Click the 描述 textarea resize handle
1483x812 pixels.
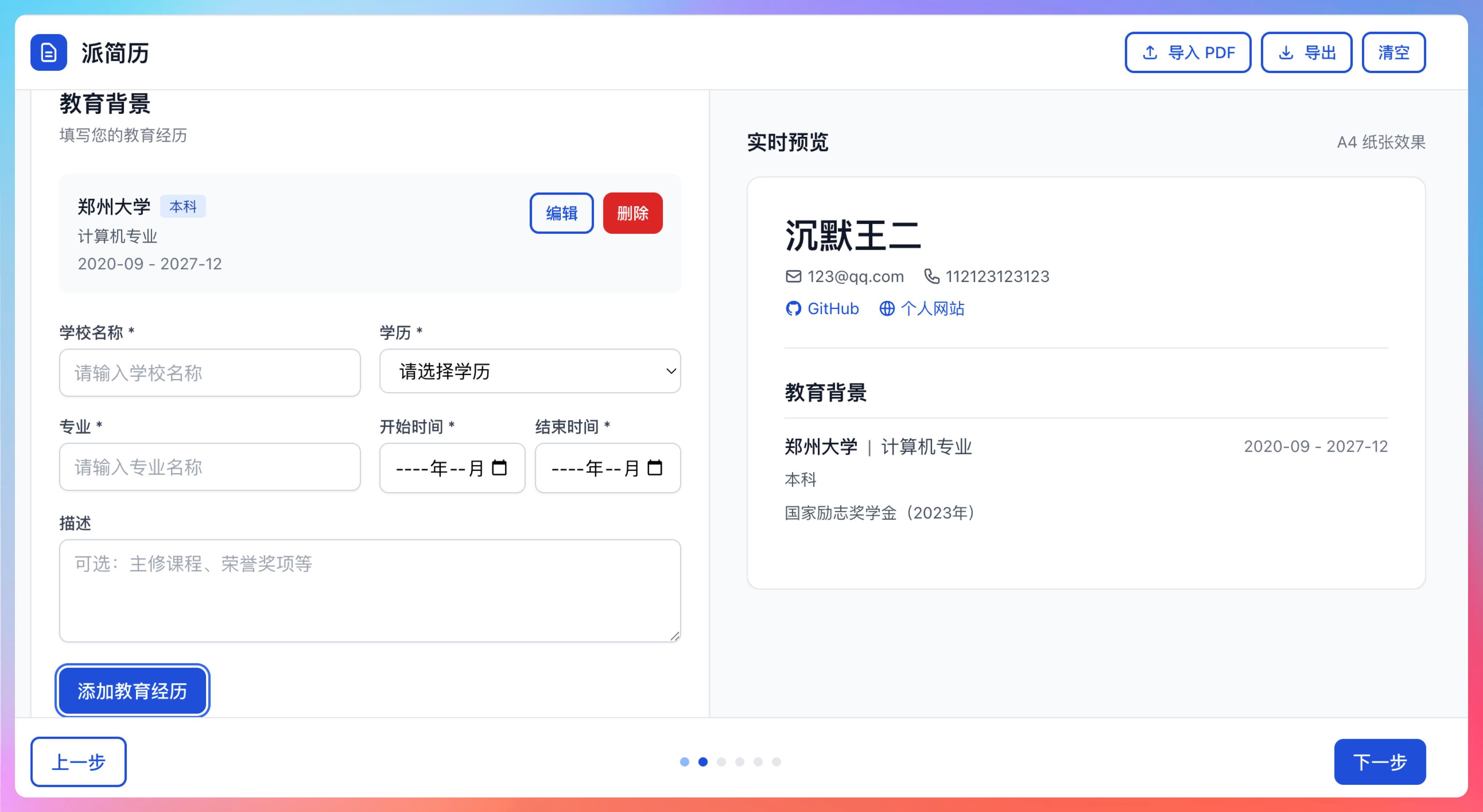pyautogui.click(x=675, y=636)
